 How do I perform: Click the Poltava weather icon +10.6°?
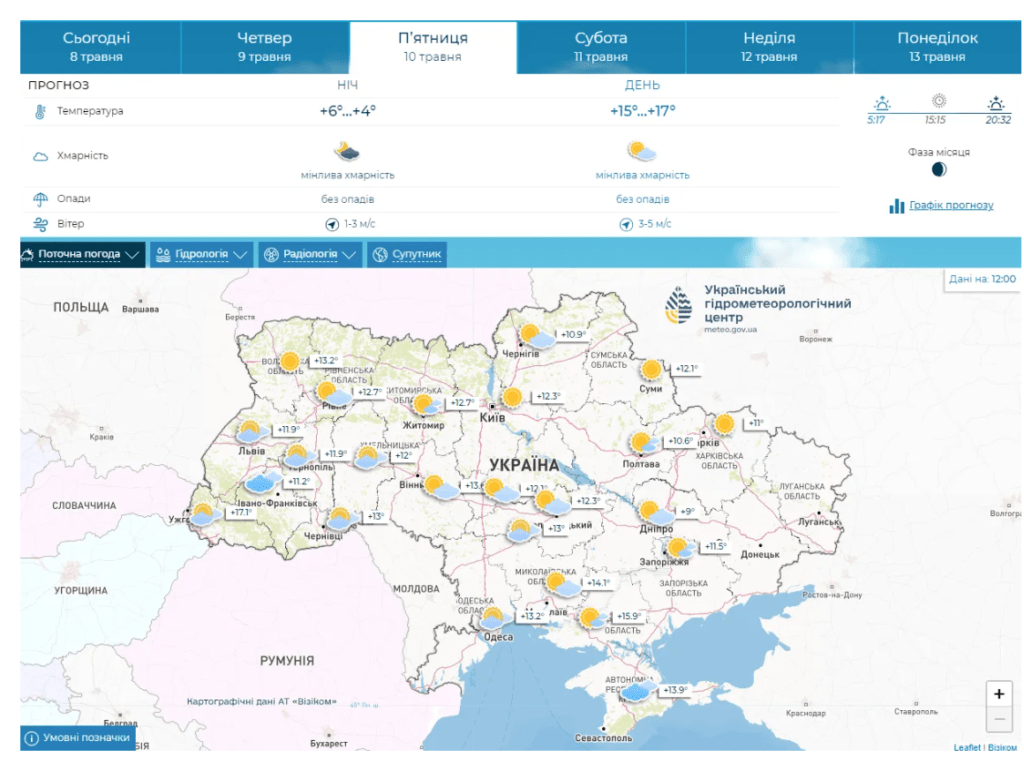coord(644,443)
